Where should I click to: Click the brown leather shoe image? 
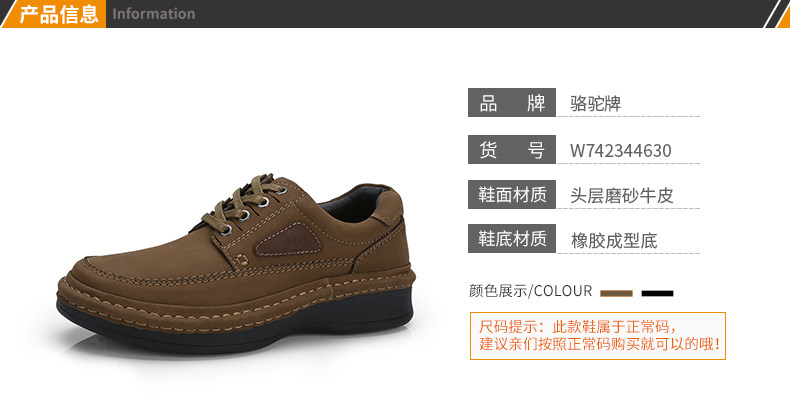click(236, 262)
